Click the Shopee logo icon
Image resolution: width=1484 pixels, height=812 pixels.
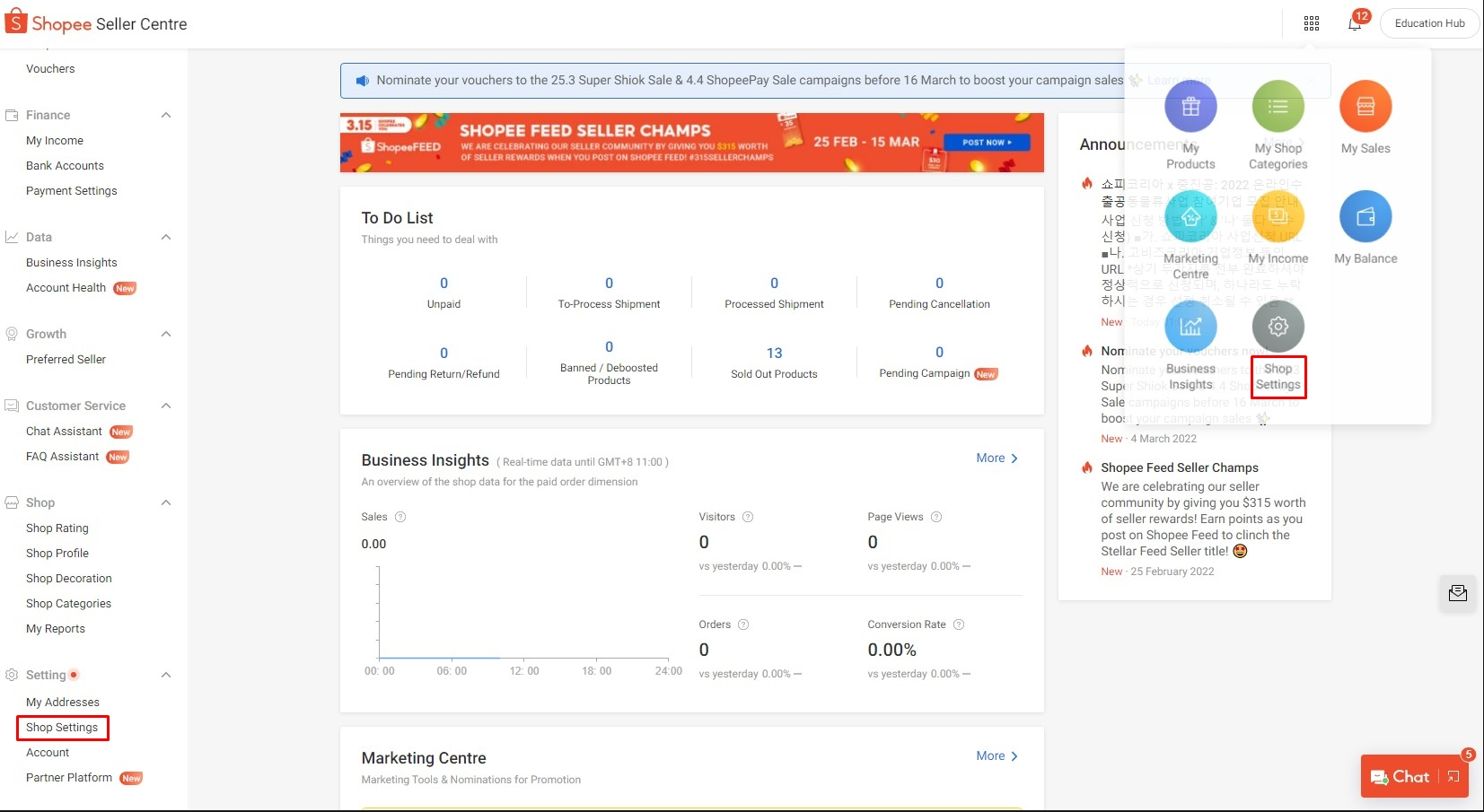(x=16, y=22)
